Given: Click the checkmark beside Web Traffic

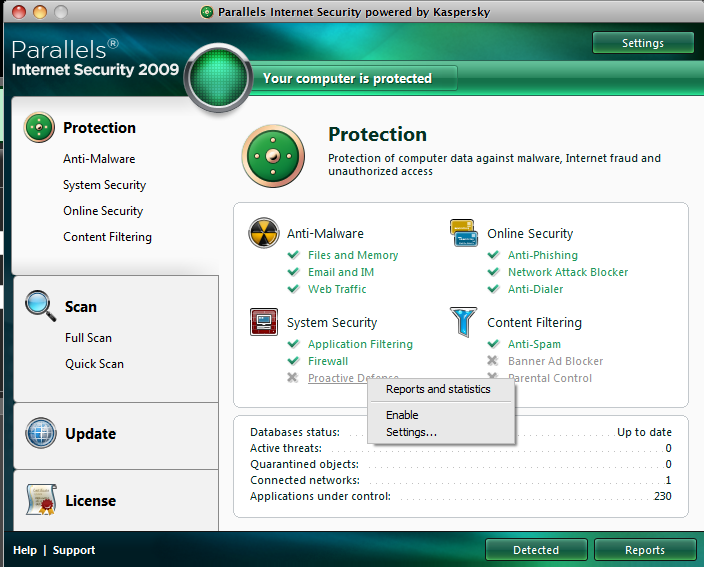Looking at the screenshot, I should (294, 289).
